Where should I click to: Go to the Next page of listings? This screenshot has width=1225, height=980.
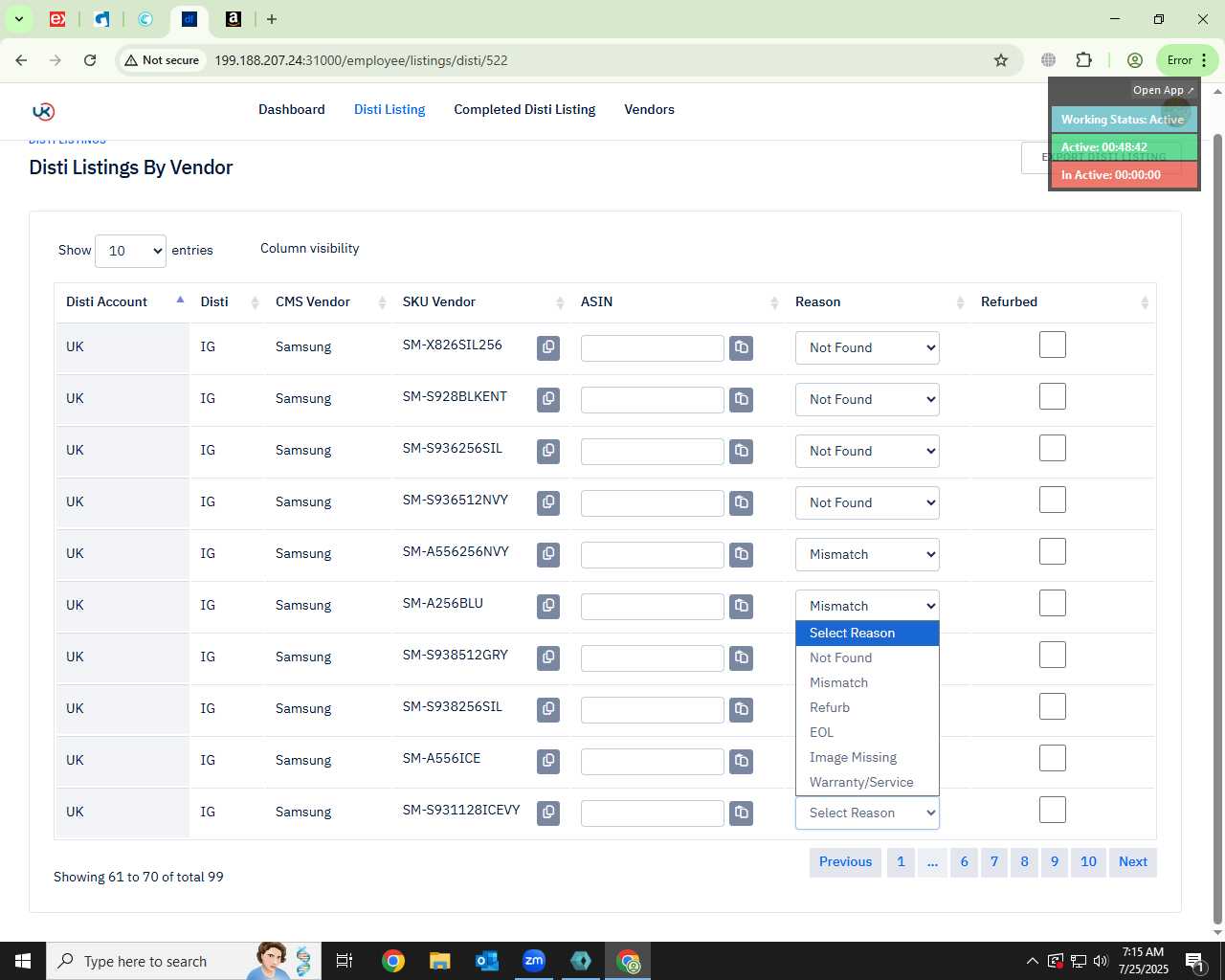(x=1133, y=862)
